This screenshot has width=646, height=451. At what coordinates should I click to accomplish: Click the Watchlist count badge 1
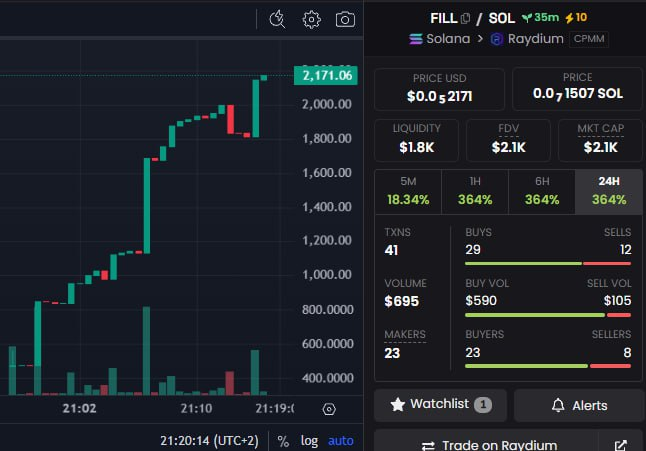pyautogui.click(x=483, y=405)
